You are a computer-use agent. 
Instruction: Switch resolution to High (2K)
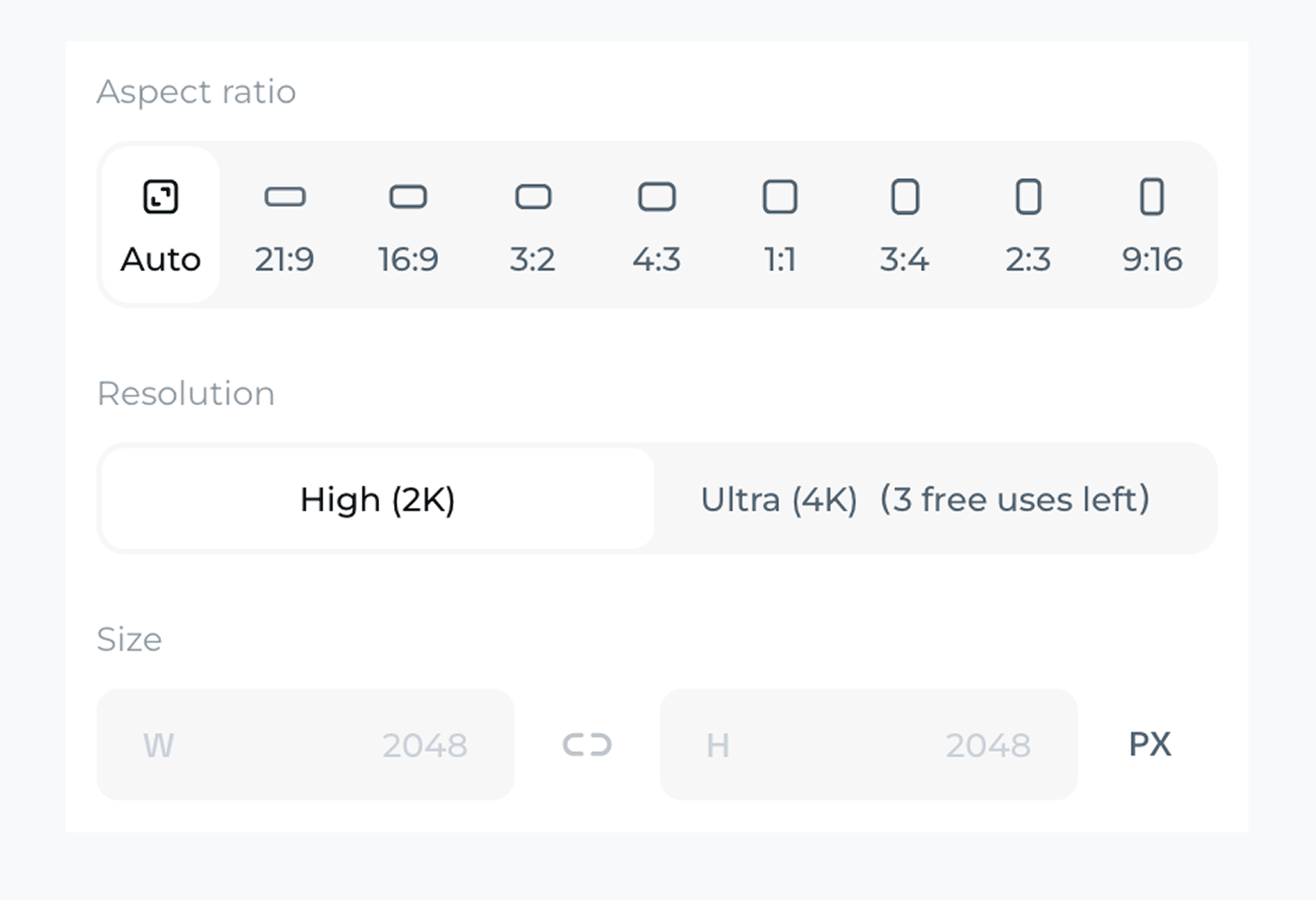point(377,499)
